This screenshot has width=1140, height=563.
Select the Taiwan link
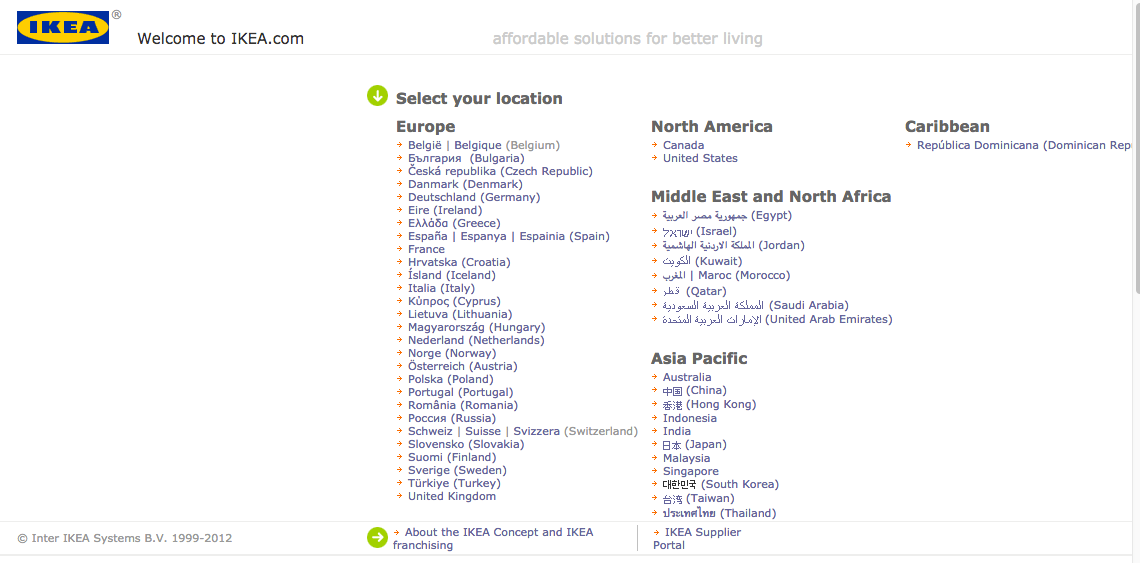coord(699,498)
